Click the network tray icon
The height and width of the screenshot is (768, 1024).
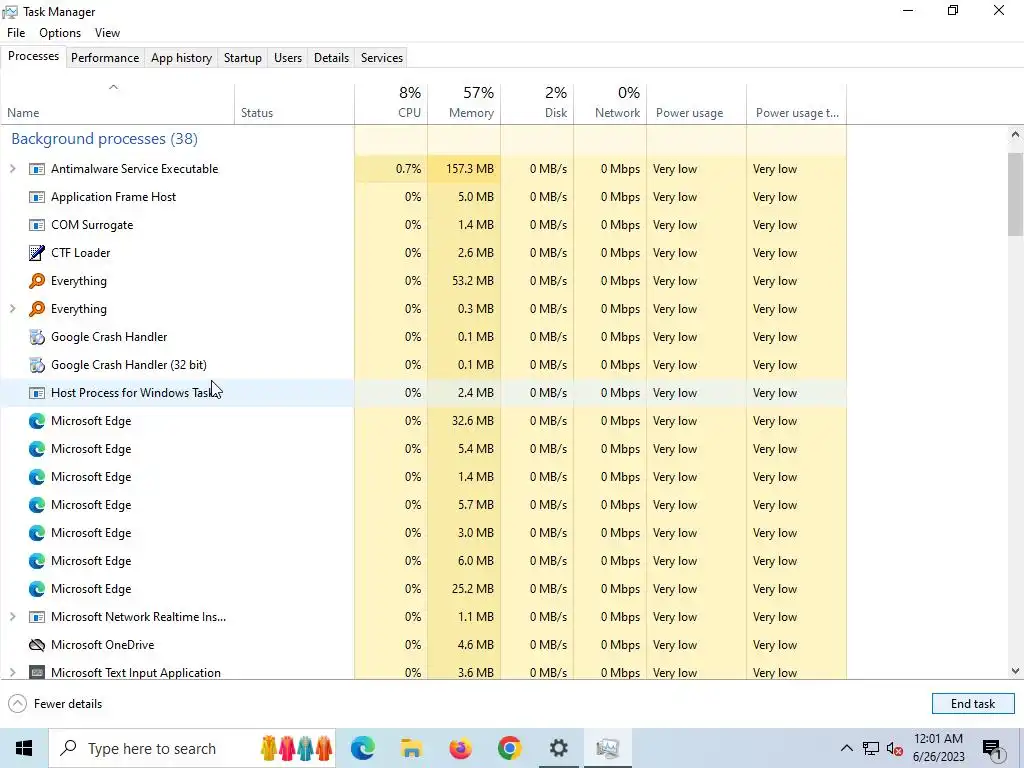pyautogui.click(x=871, y=748)
